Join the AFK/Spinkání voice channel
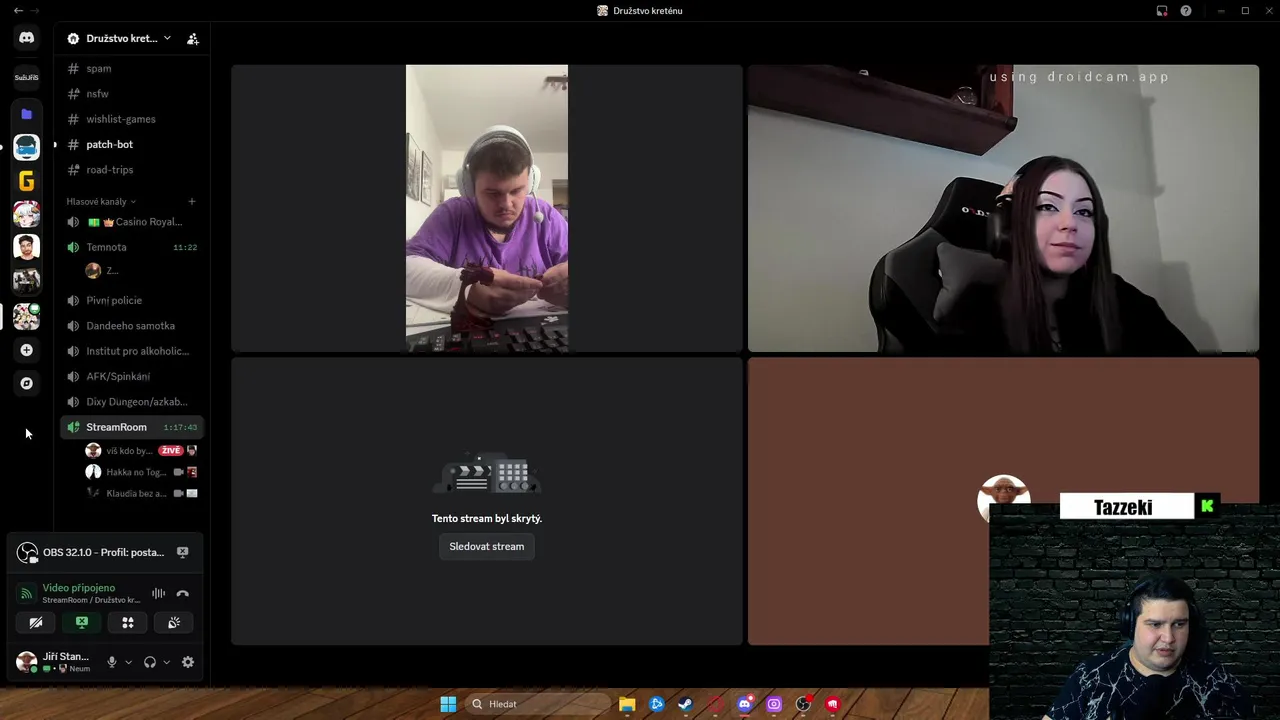 pyautogui.click(x=132, y=376)
